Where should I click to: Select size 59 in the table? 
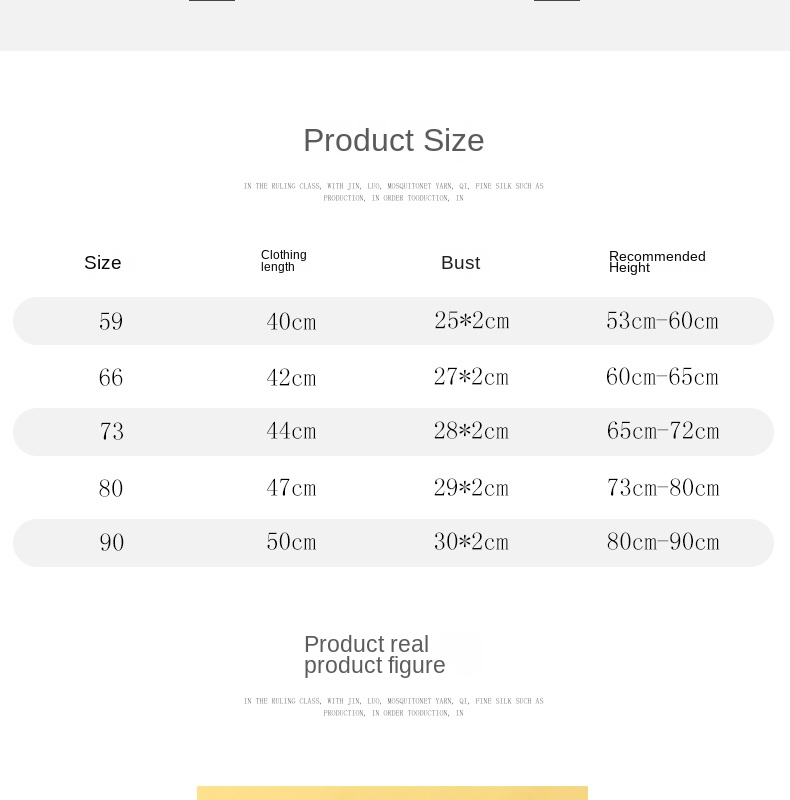point(111,322)
